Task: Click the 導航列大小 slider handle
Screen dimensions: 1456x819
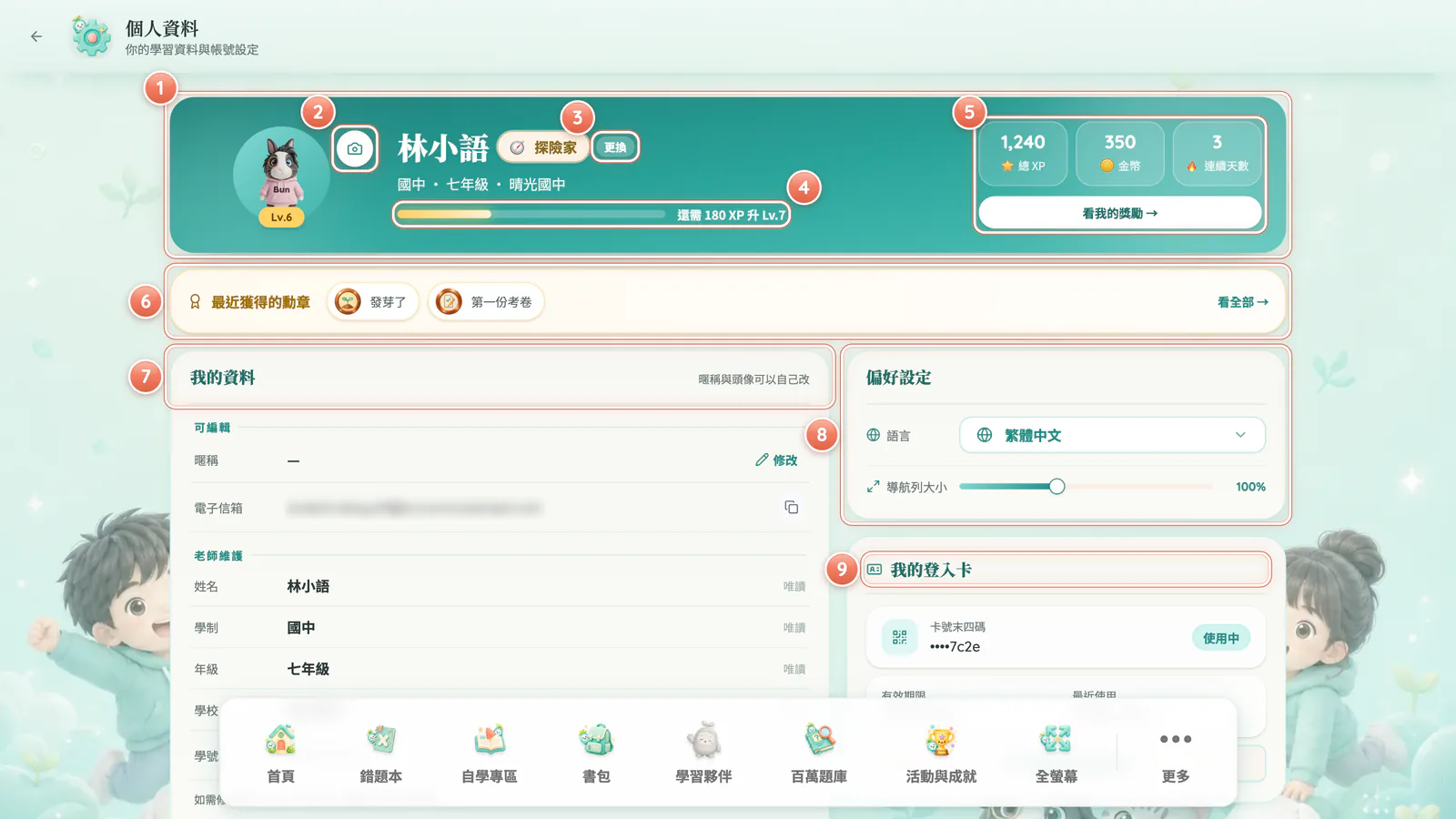Action: click(1057, 487)
